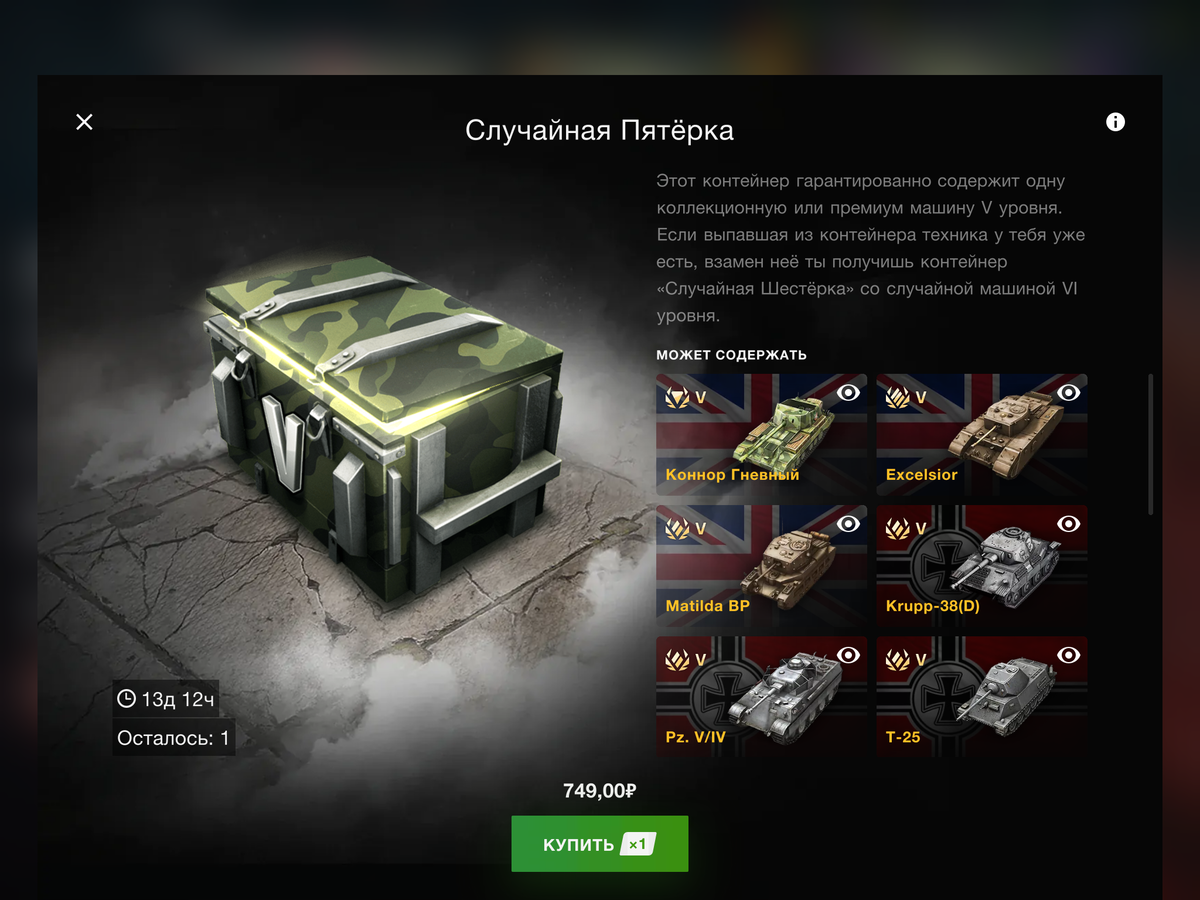Image resolution: width=1200 pixels, height=900 pixels.
Task: Click the eye icon on T-25 card
Action: coord(1069,655)
